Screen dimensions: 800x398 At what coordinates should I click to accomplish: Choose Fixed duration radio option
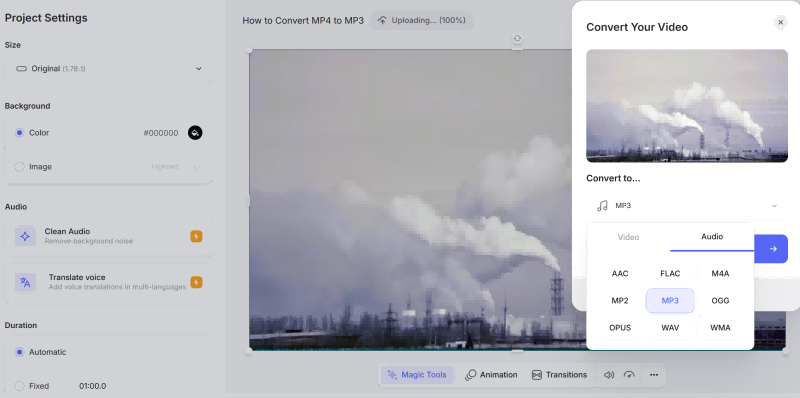tap(19, 386)
